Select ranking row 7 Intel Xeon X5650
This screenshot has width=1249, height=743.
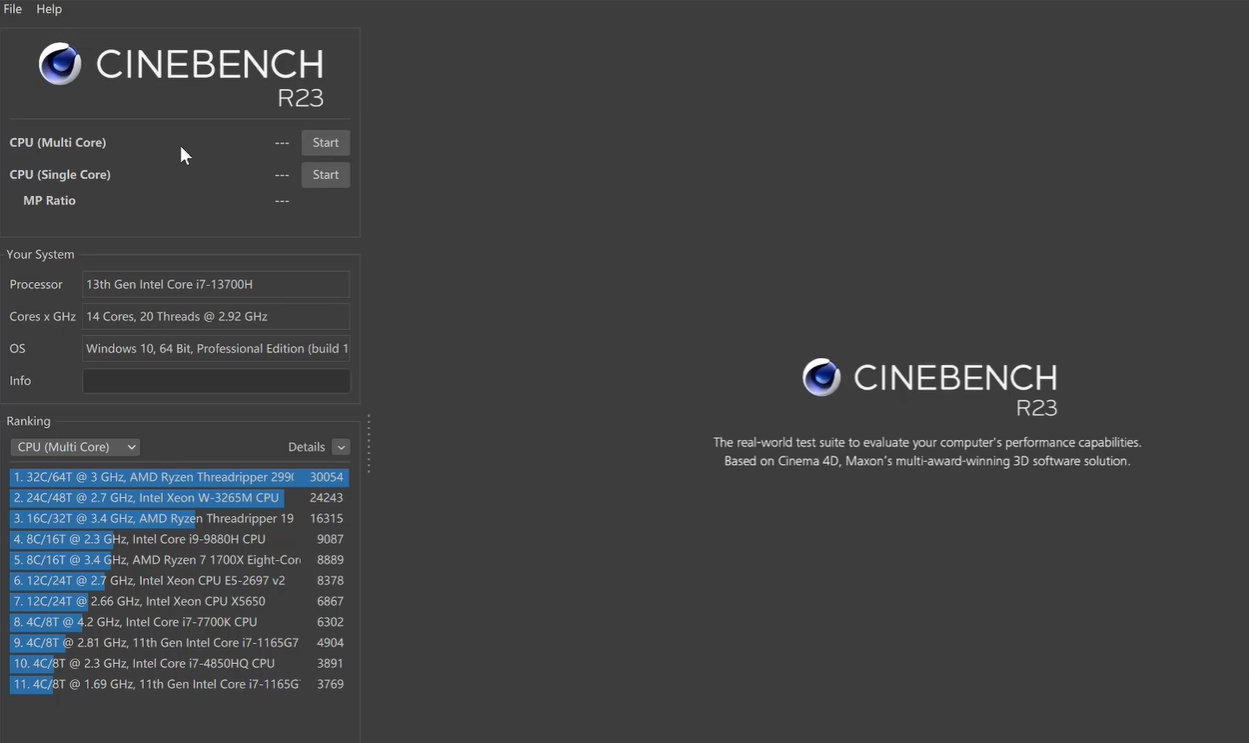(x=179, y=601)
